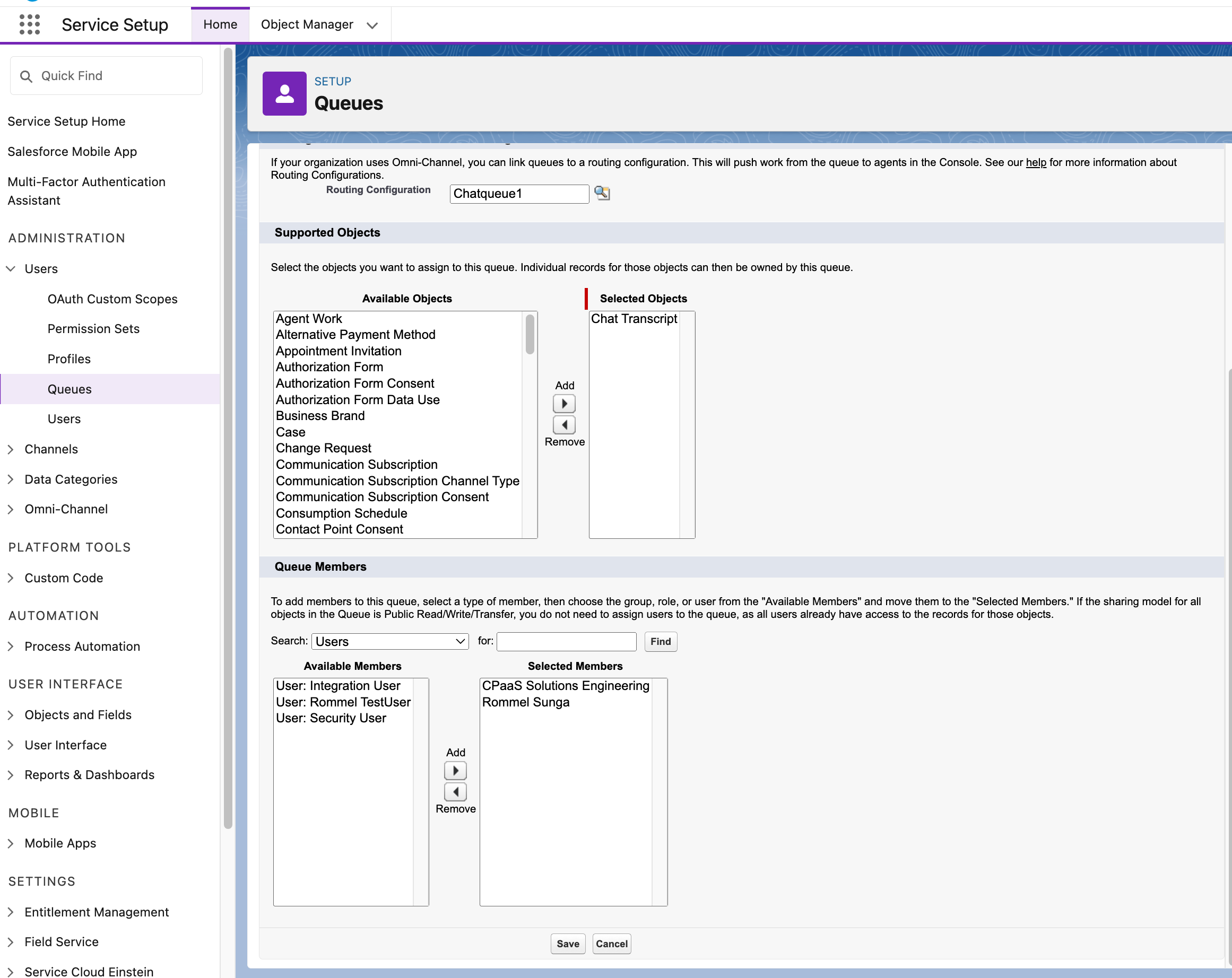Click the Add arrow for Supported Objects
Screen dimensions: 1232x978
click(563, 404)
